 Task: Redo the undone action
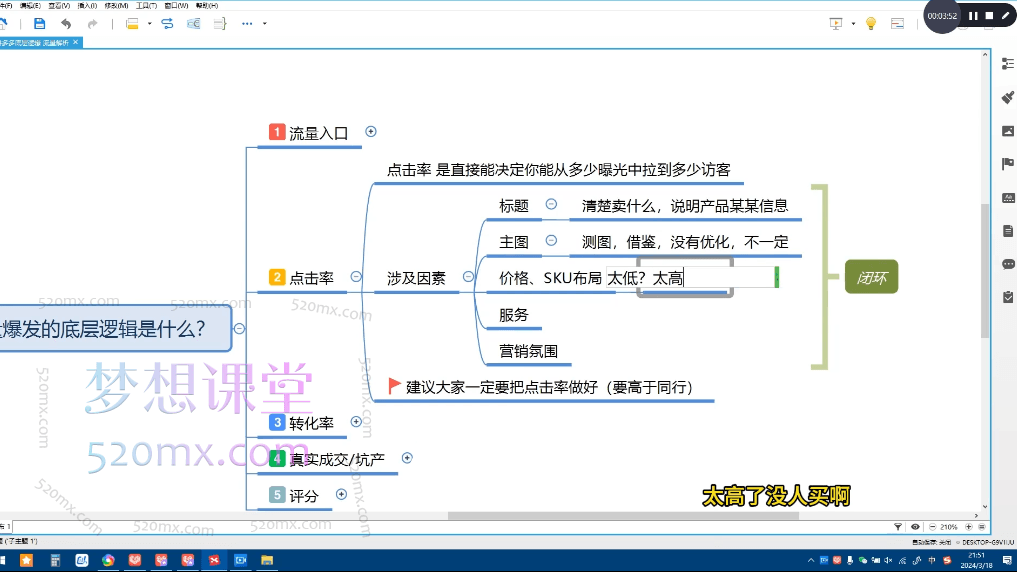(x=93, y=24)
